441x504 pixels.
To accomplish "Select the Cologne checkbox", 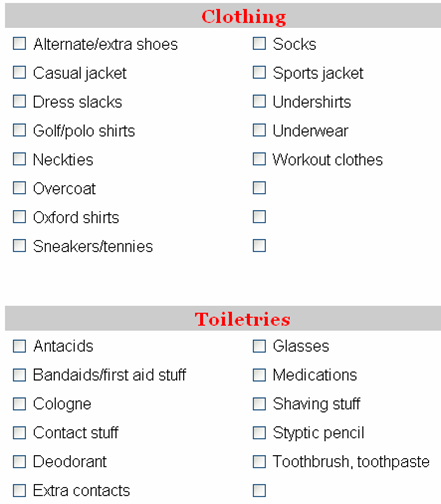I will [x=19, y=404].
